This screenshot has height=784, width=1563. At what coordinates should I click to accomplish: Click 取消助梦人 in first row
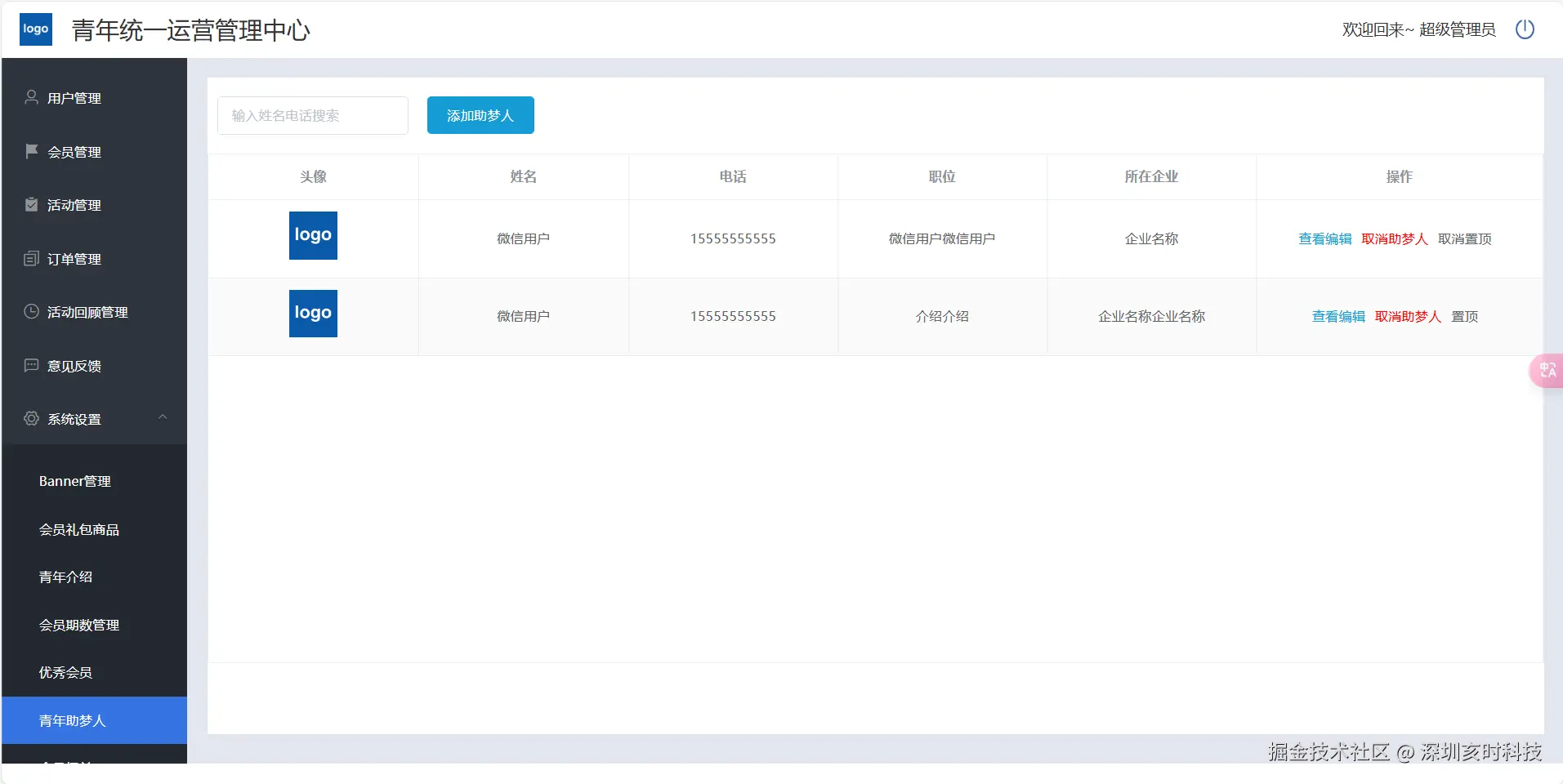click(1395, 238)
